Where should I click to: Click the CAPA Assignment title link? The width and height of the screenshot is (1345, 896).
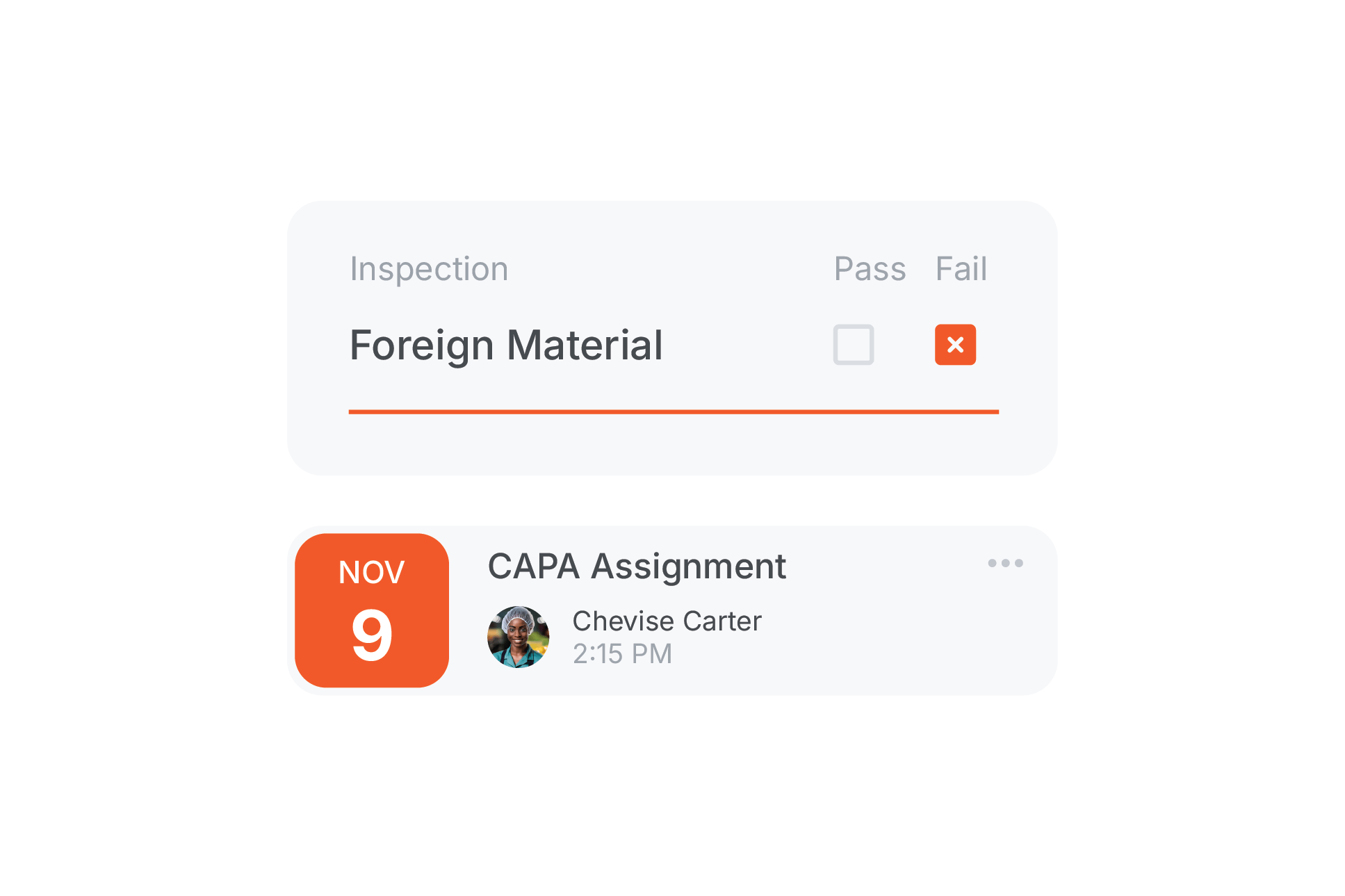[637, 566]
